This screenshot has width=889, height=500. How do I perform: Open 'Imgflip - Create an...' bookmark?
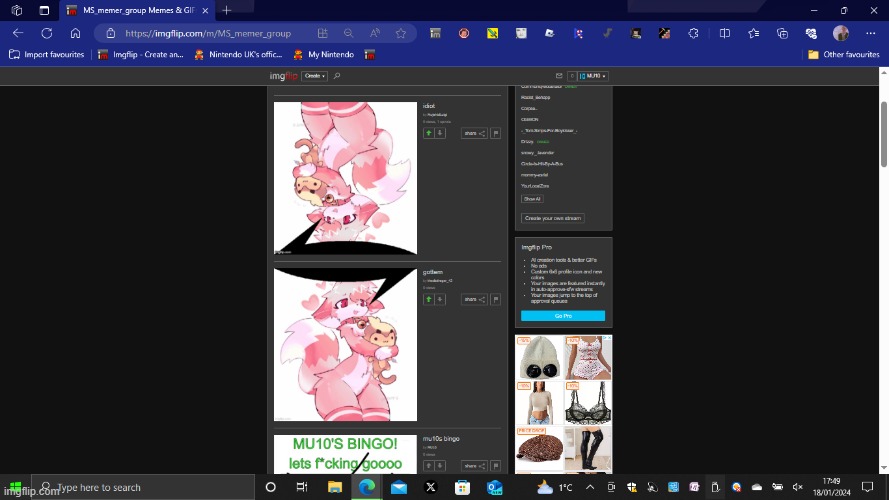141,54
